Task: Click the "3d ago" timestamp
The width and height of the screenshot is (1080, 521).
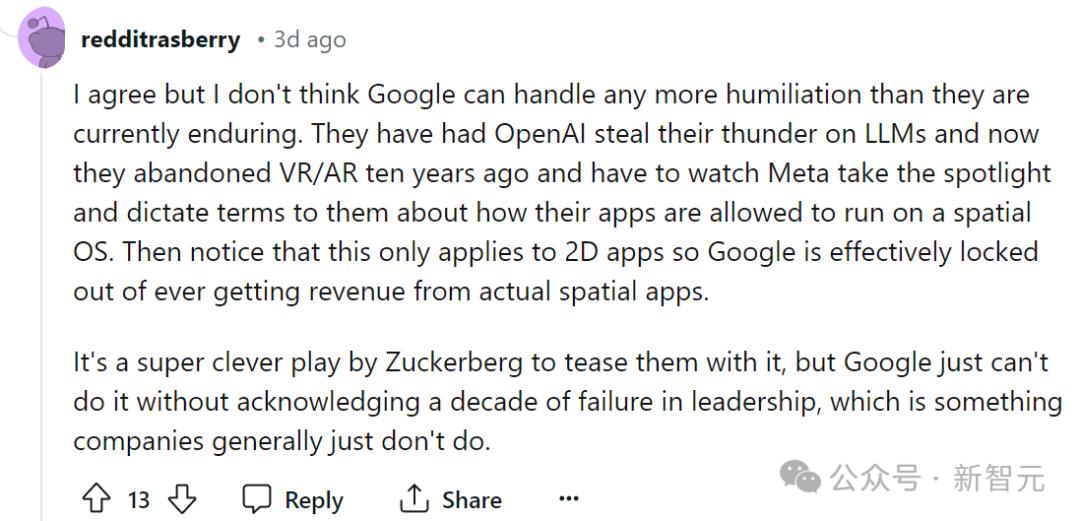Action: [310, 40]
